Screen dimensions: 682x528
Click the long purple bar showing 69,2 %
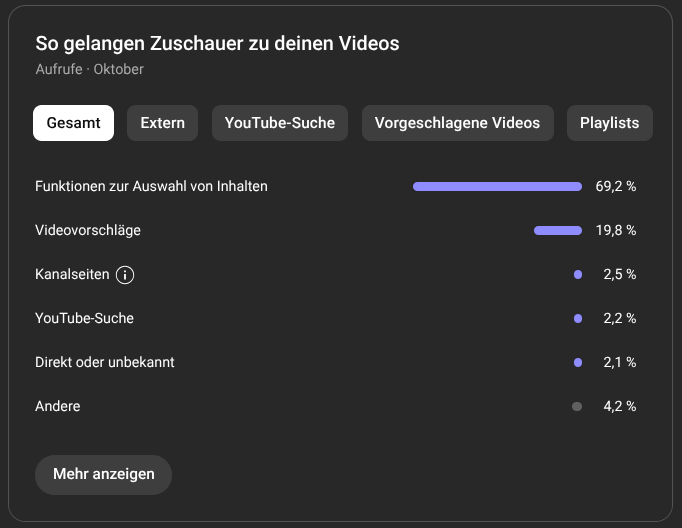click(497, 186)
